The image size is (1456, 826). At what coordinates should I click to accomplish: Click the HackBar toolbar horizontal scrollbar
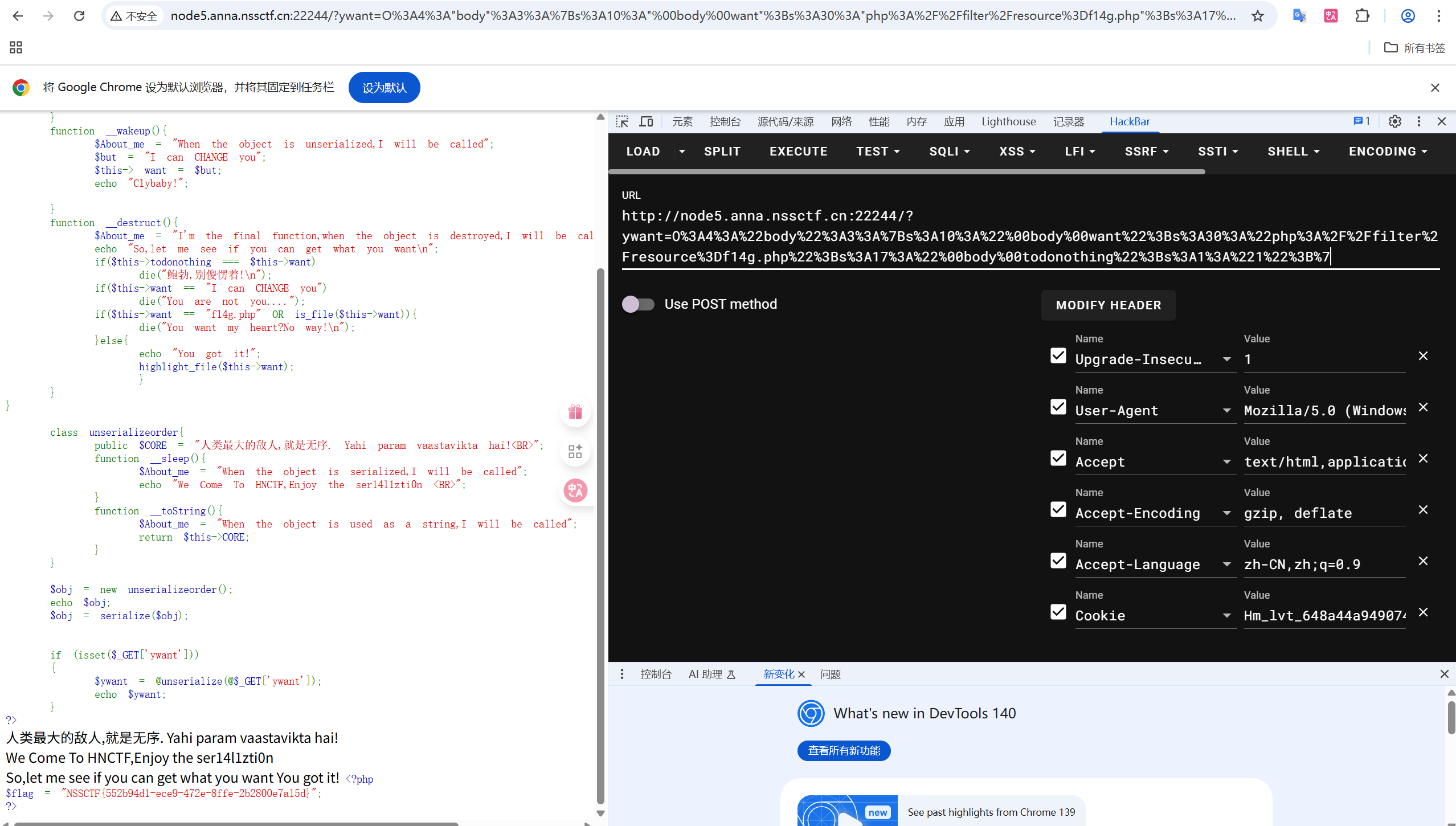click(906, 171)
